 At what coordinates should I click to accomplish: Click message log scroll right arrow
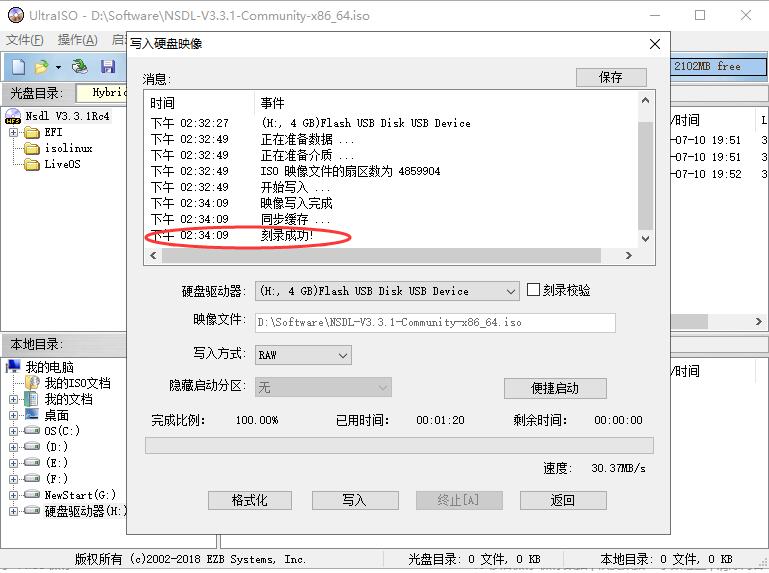coord(629,256)
